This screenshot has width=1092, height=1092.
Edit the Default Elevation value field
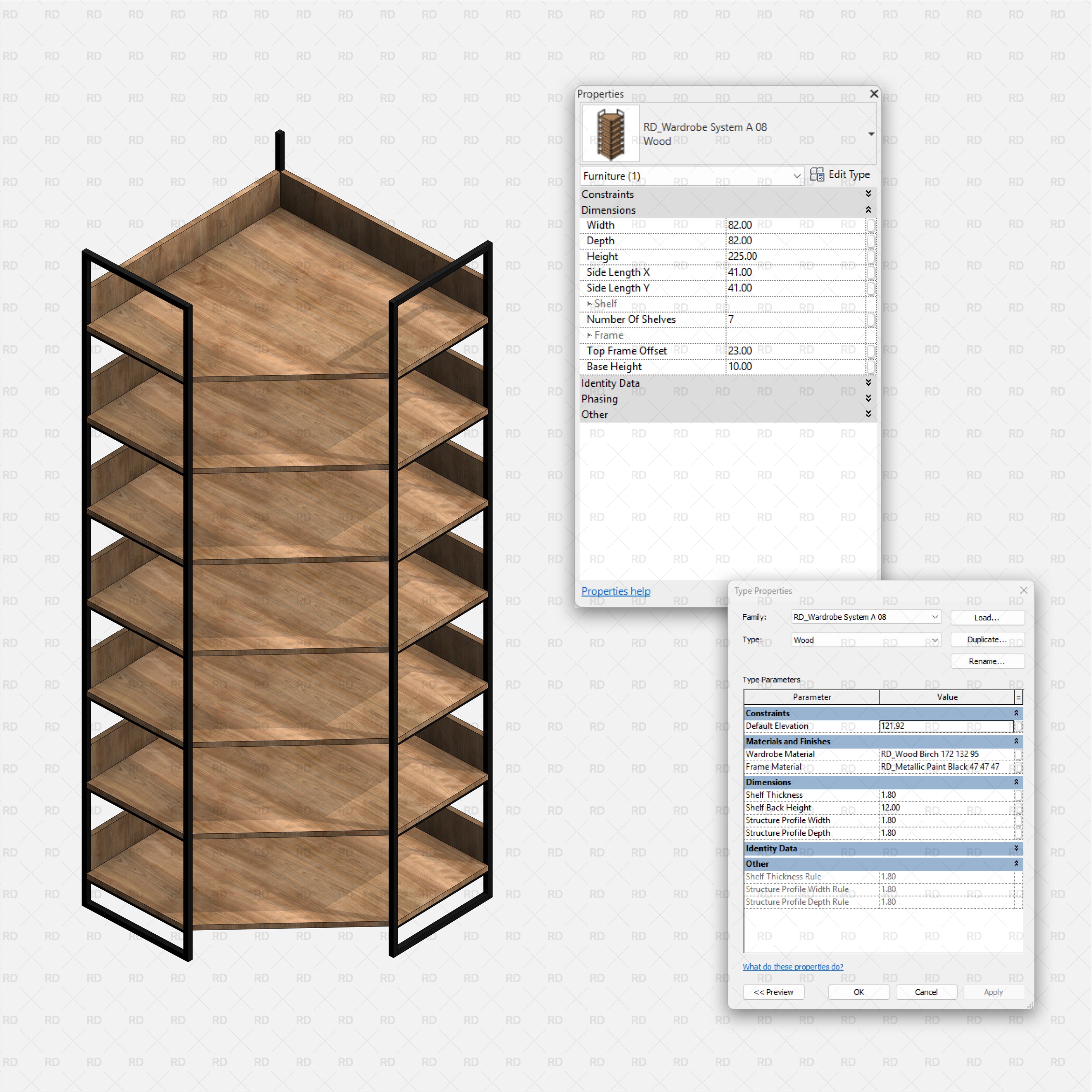click(944, 726)
